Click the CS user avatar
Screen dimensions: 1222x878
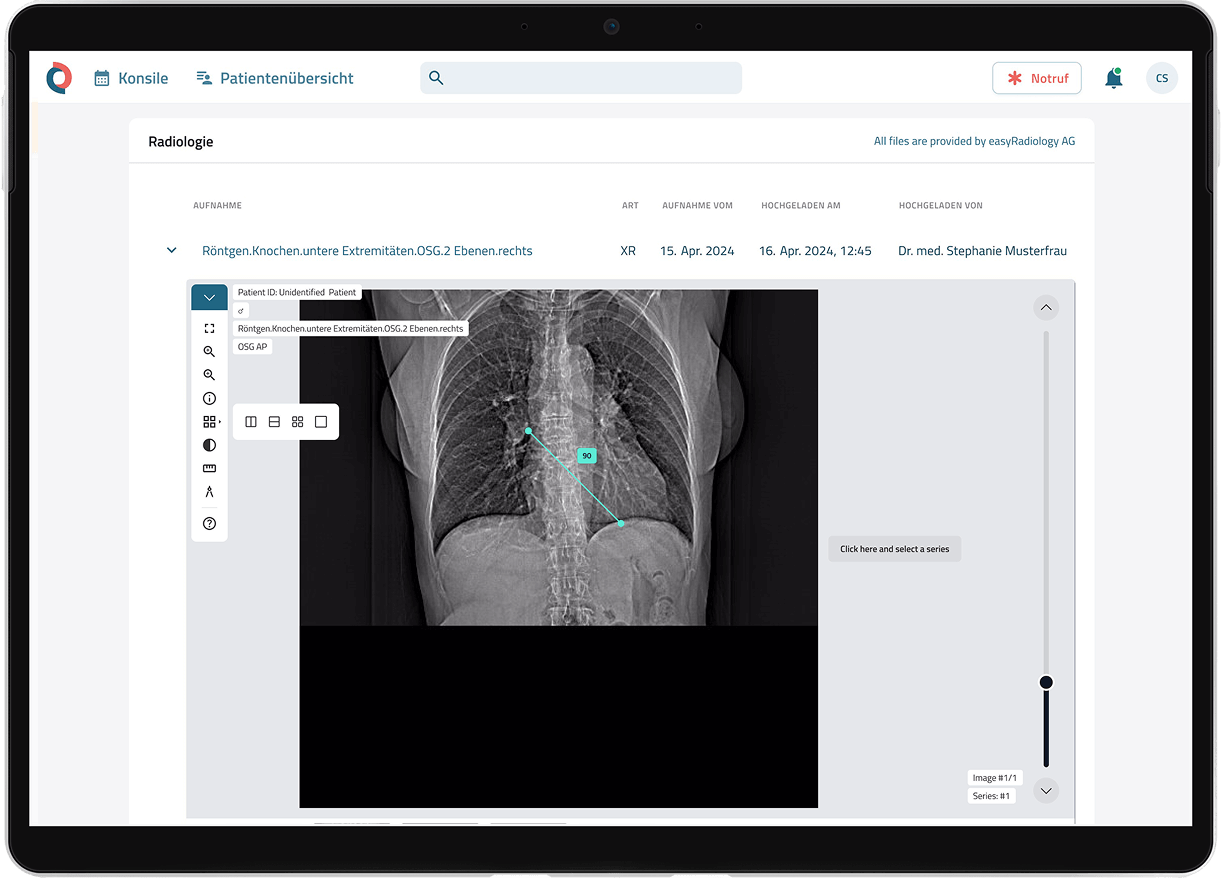point(1161,78)
